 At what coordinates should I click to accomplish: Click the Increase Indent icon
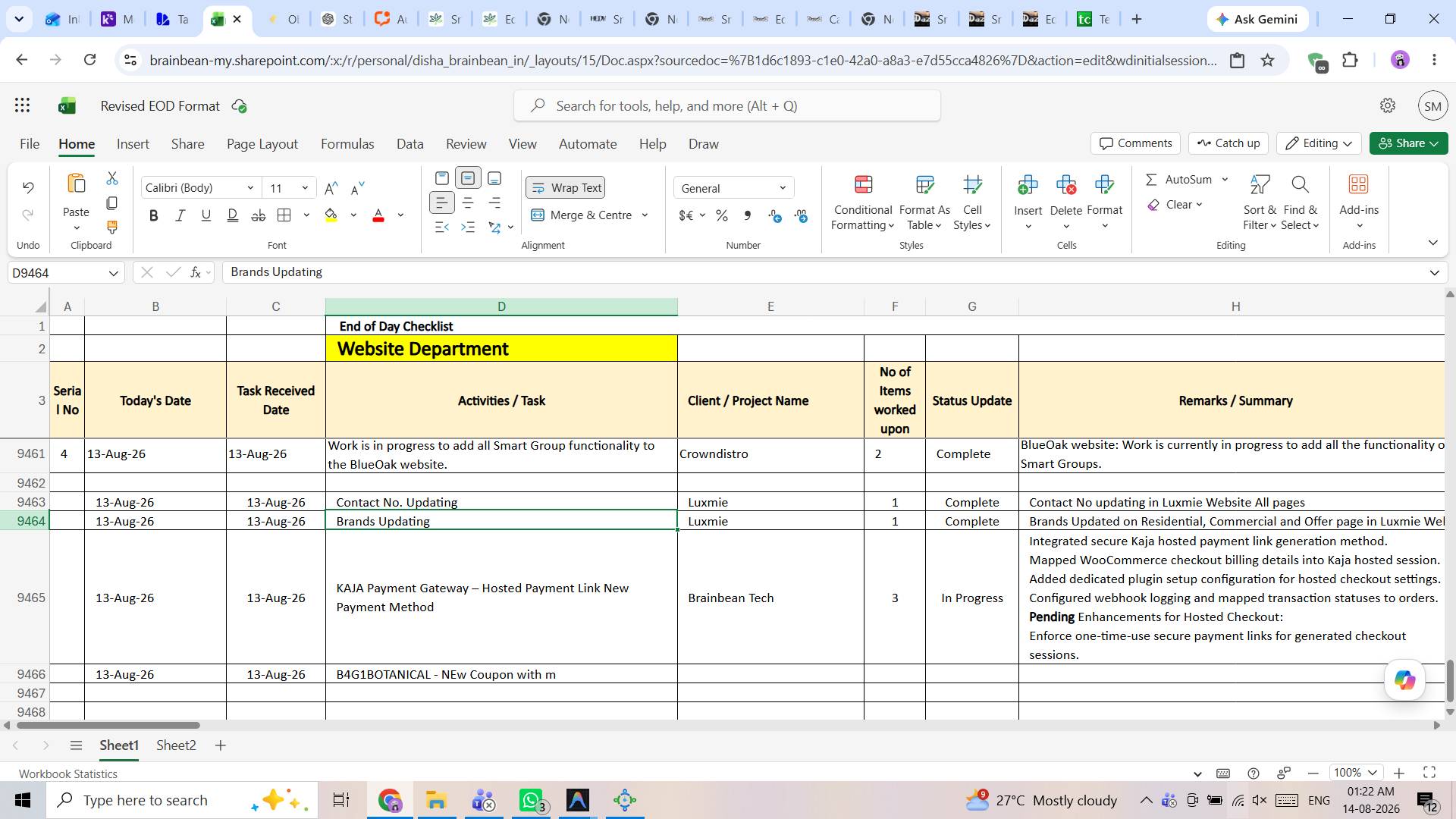(x=468, y=227)
